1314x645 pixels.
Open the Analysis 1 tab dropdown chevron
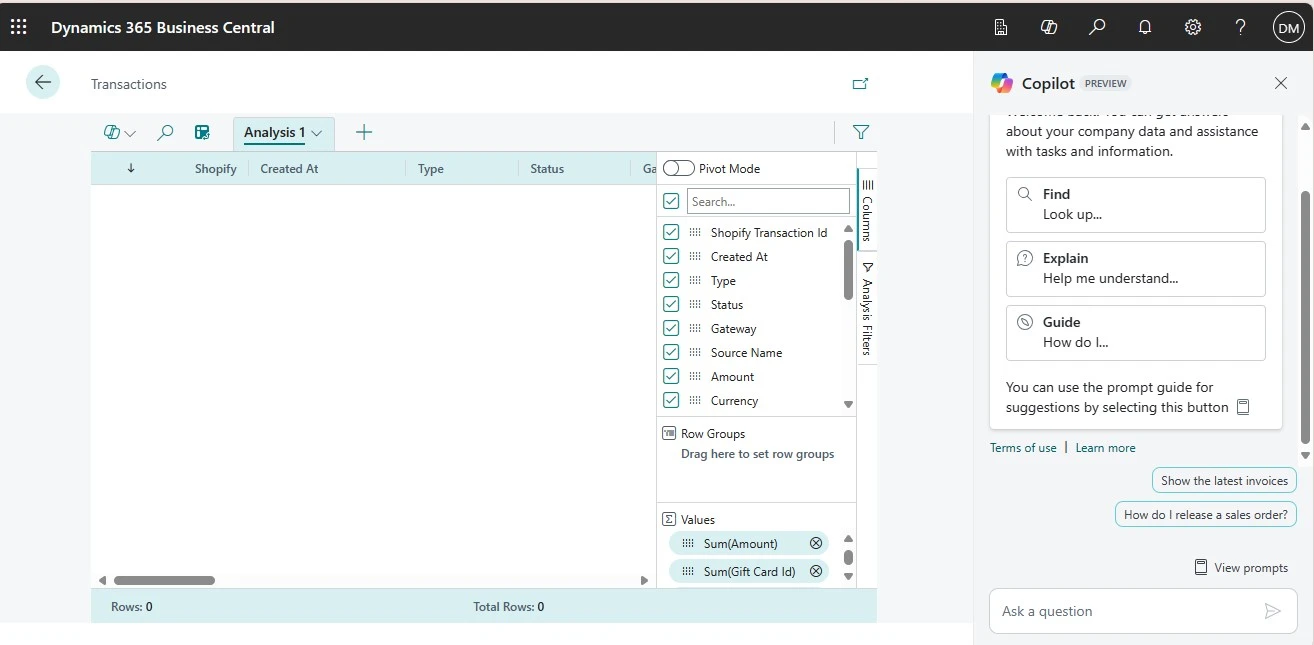coord(317,133)
